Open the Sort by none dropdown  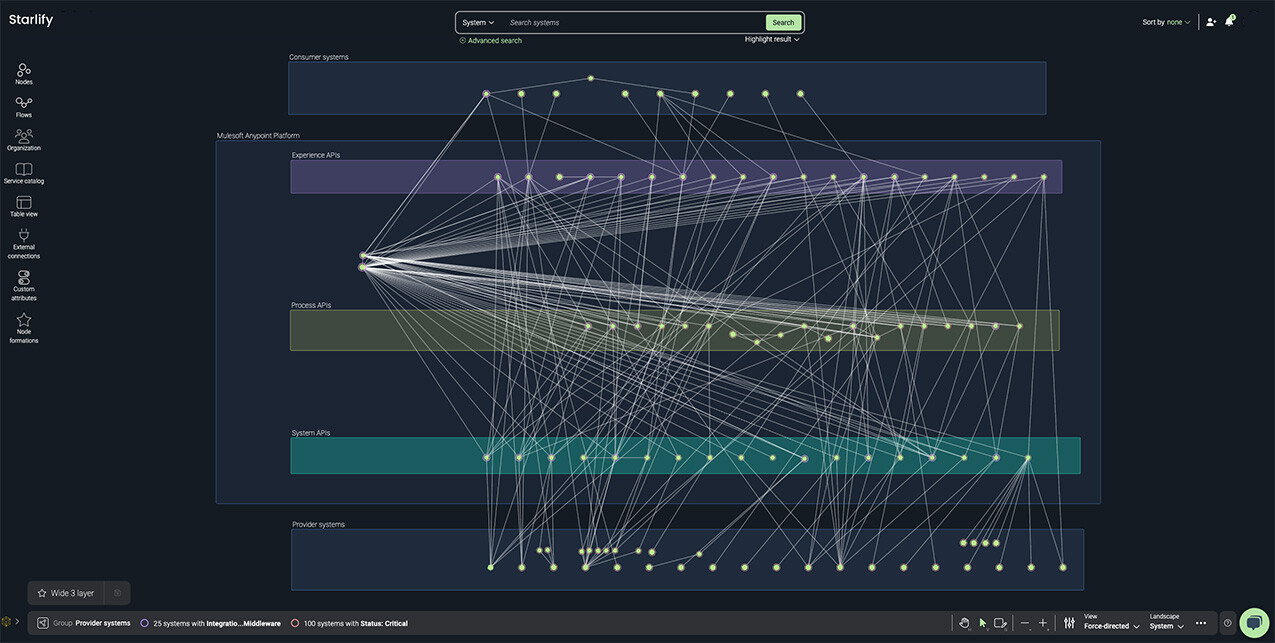tap(1166, 22)
